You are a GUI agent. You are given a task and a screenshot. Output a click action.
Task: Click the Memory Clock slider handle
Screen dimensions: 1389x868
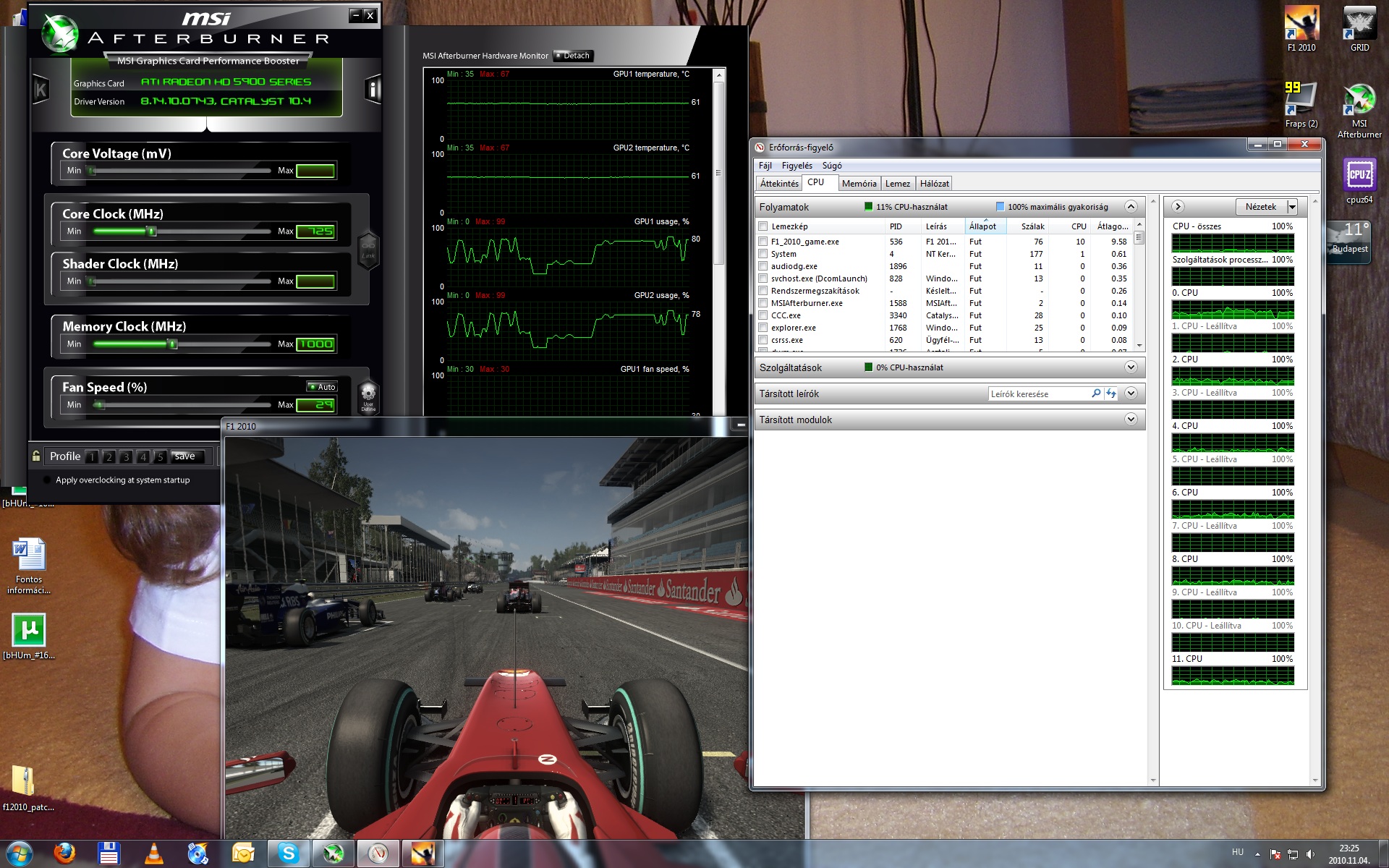coord(172,344)
